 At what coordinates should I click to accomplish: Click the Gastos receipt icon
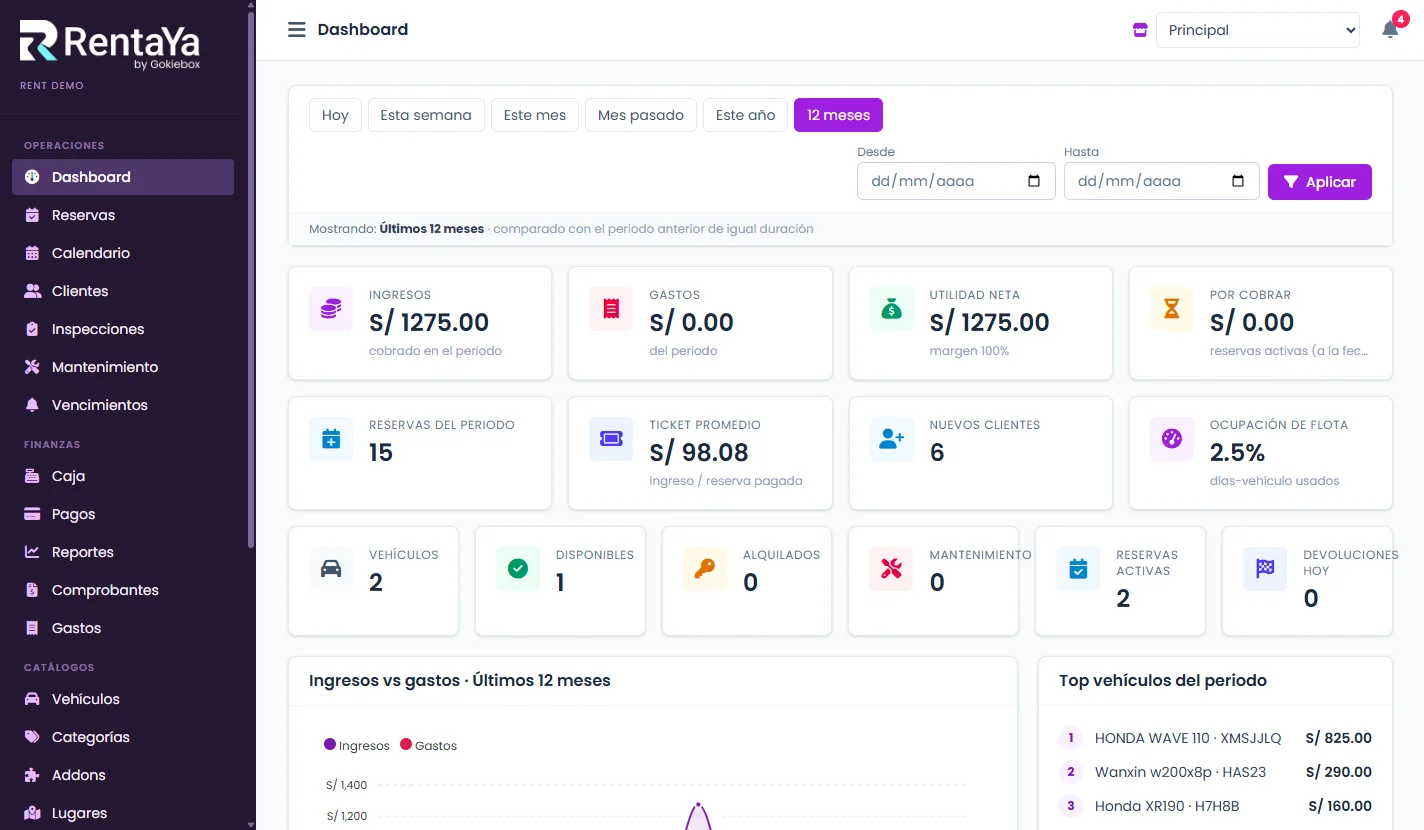611,309
